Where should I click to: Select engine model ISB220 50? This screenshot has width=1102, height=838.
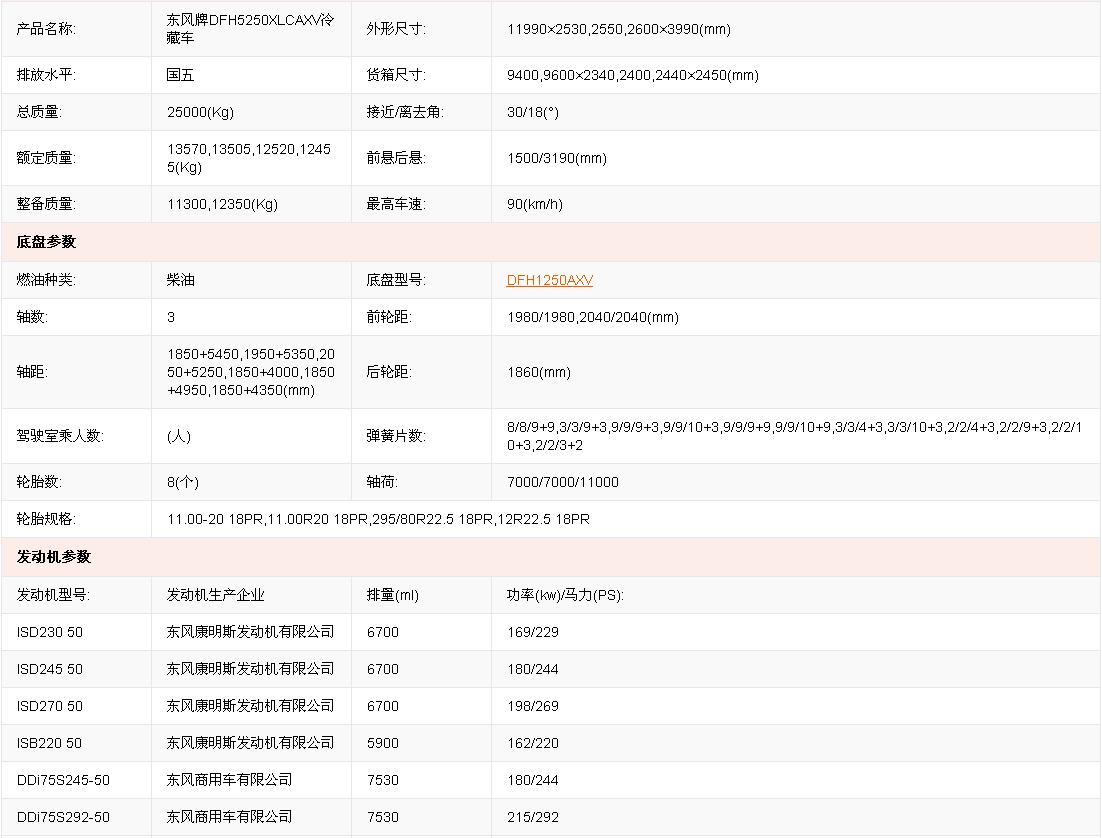[x=49, y=743]
